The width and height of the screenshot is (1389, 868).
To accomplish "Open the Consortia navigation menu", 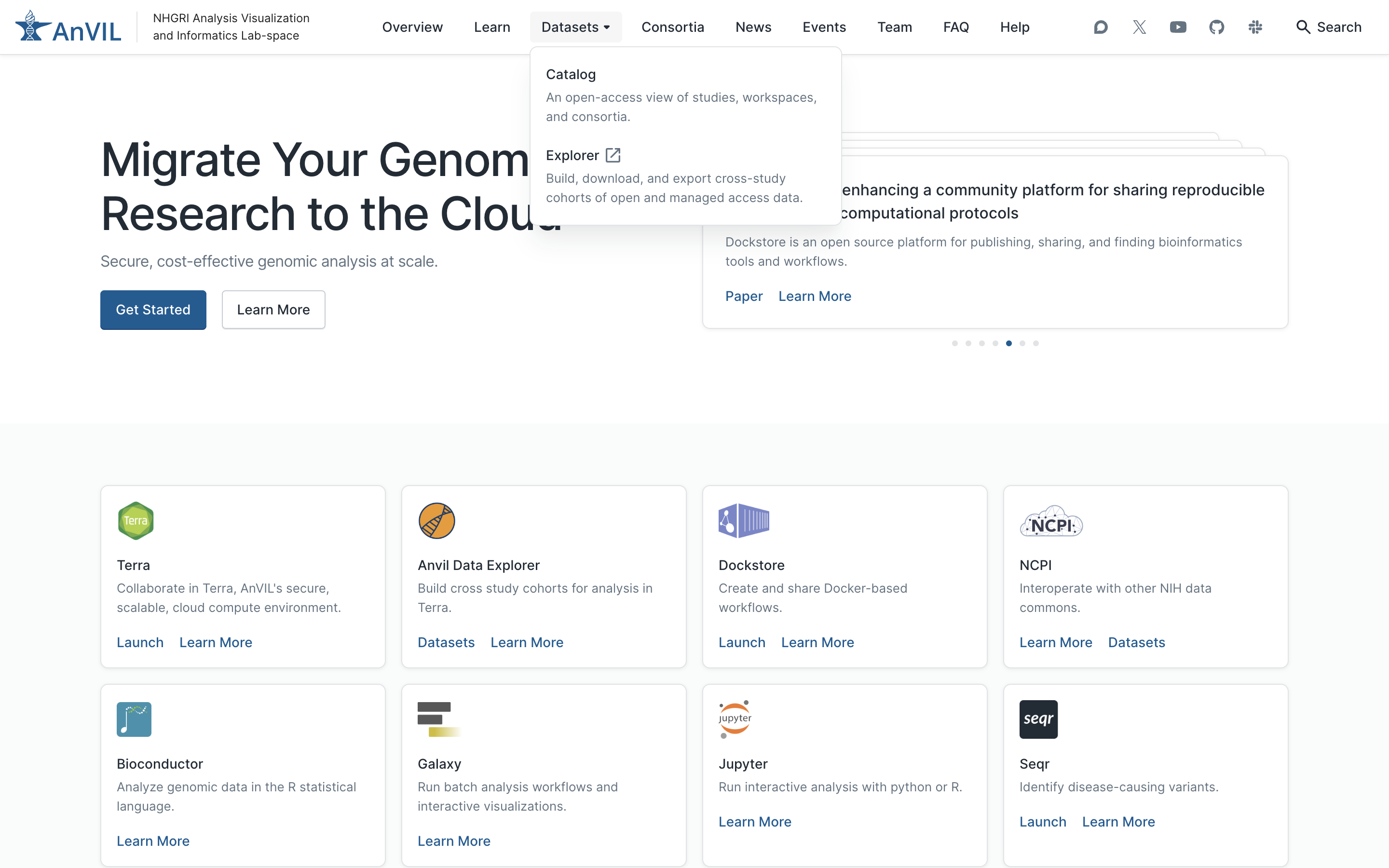I will click(x=672, y=27).
